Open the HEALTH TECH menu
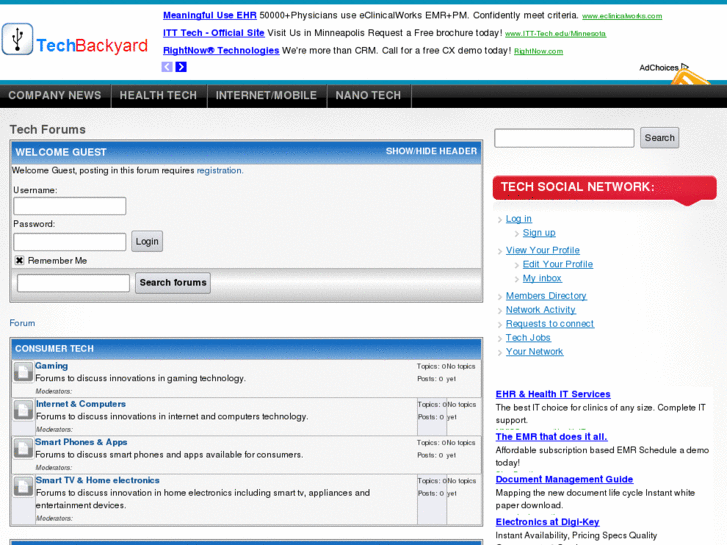Viewport: 727px width, 545px height. click(x=158, y=96)
